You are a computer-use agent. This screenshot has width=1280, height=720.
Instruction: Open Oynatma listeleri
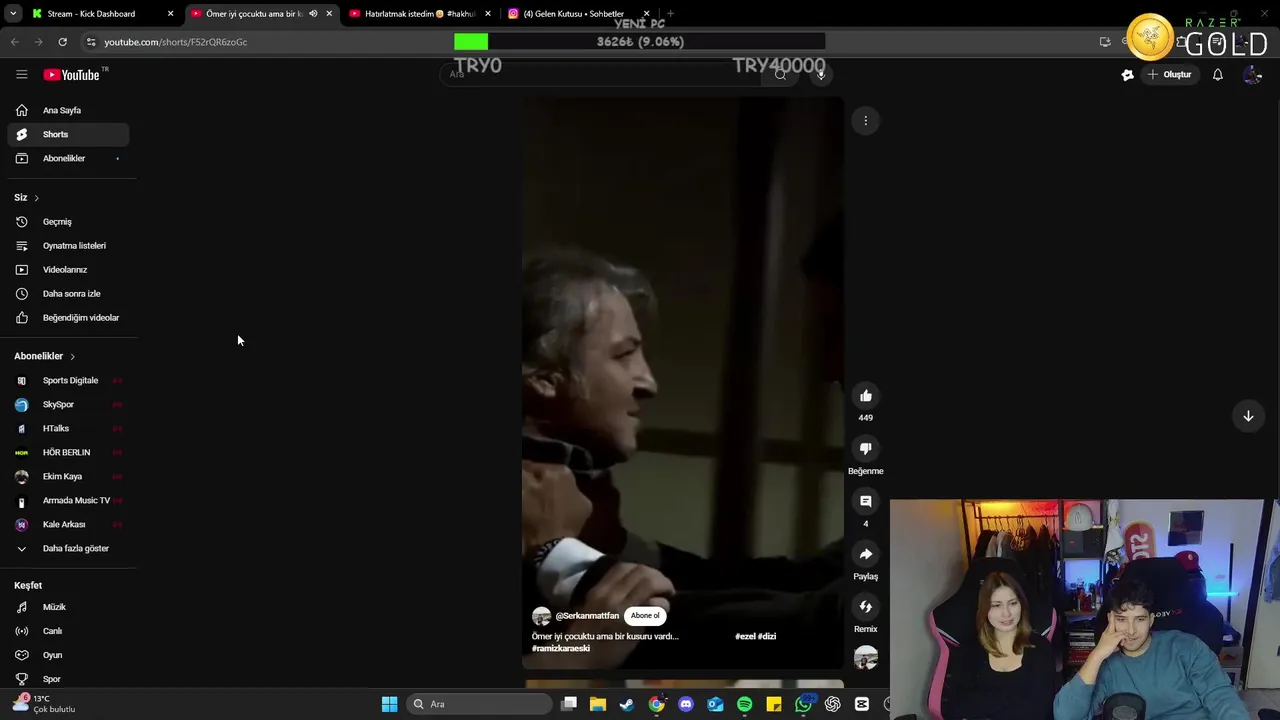68,246
